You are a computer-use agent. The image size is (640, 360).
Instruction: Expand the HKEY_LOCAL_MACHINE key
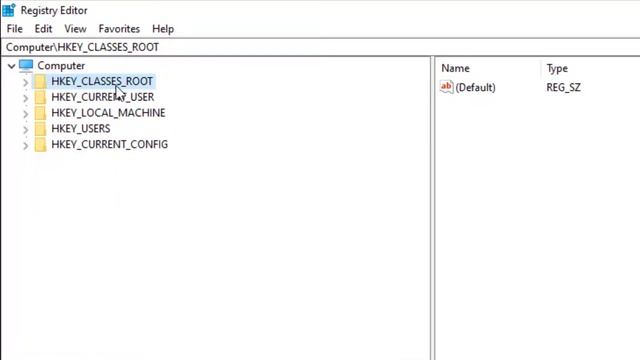click(25, 114)
